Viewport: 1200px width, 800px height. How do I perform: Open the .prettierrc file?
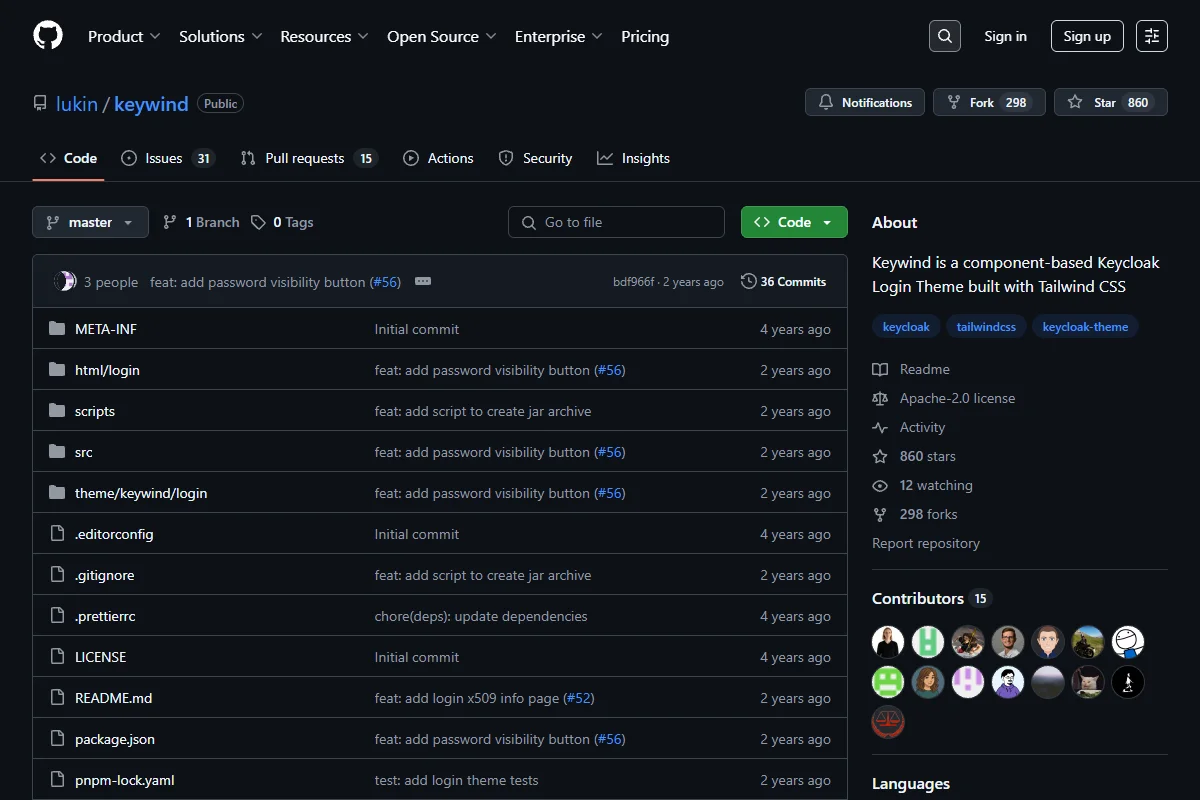[x=105, y=616]
